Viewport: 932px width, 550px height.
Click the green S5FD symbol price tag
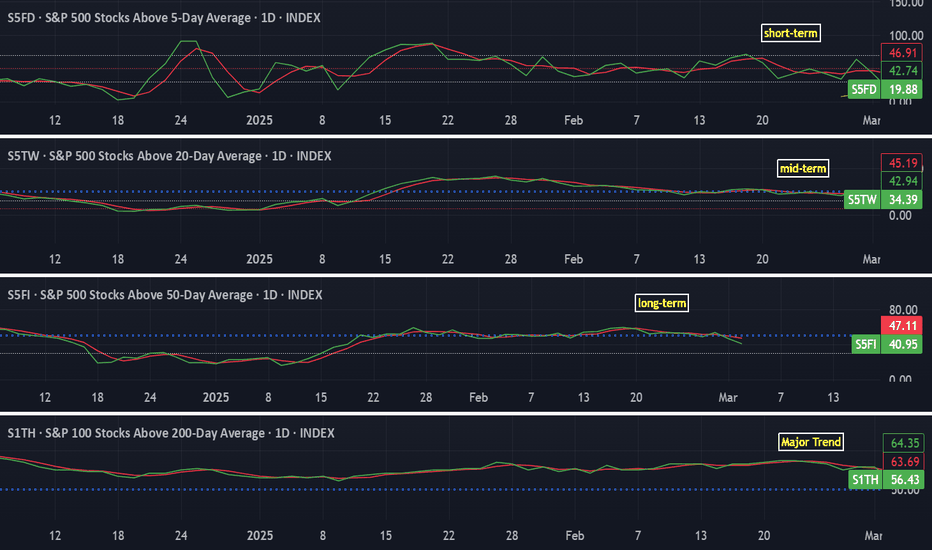(x=864, y=90)
